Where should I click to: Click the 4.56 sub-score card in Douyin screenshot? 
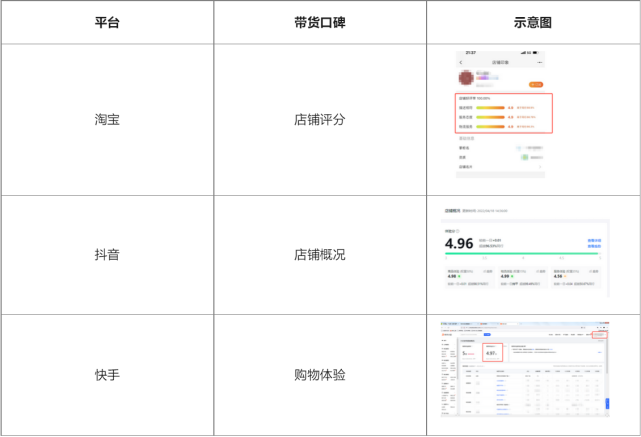pyautogui.click(x=576, y=278)
